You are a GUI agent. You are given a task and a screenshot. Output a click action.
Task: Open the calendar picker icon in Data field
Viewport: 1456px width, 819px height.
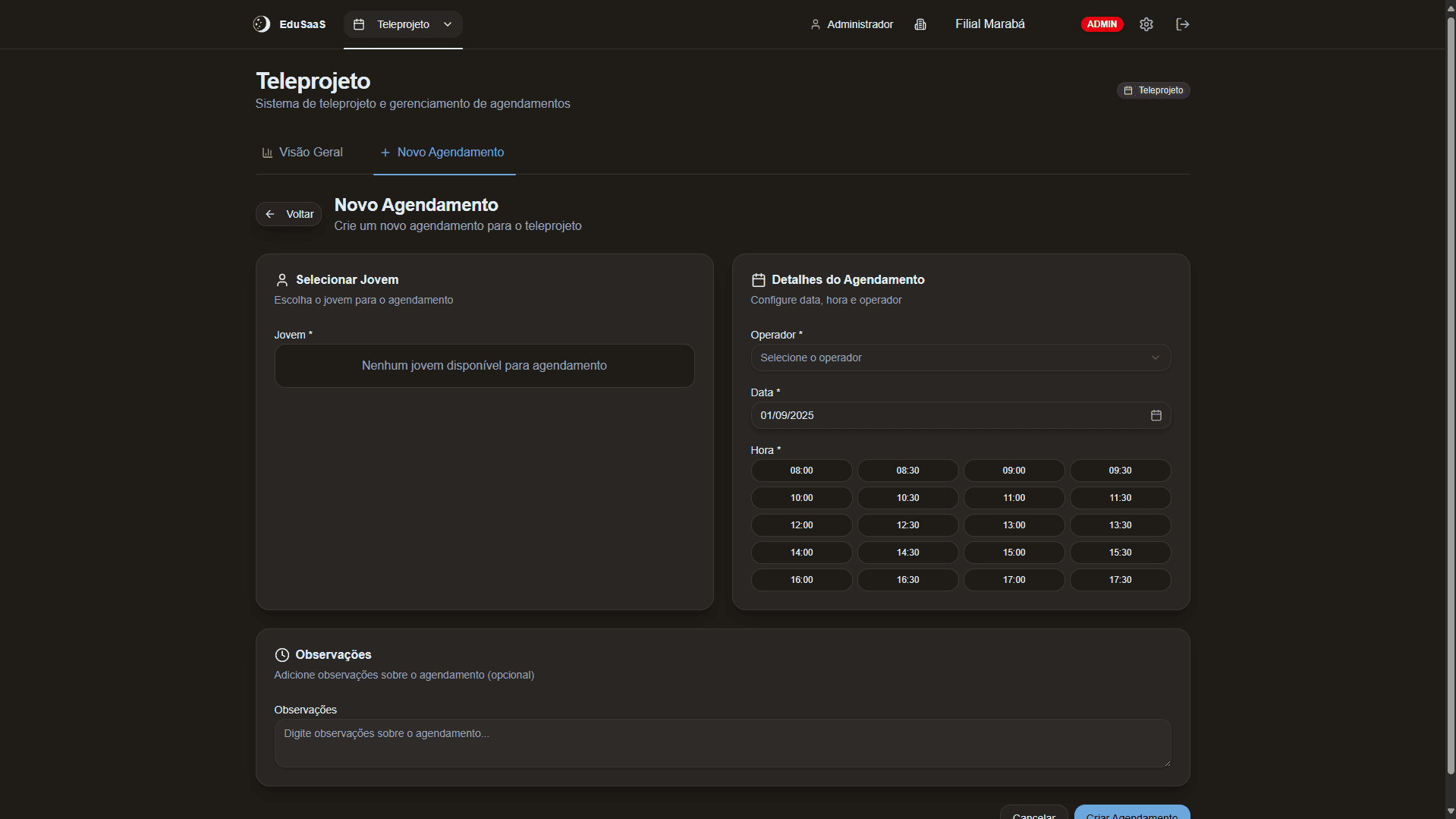click(x=1156, y=415)
